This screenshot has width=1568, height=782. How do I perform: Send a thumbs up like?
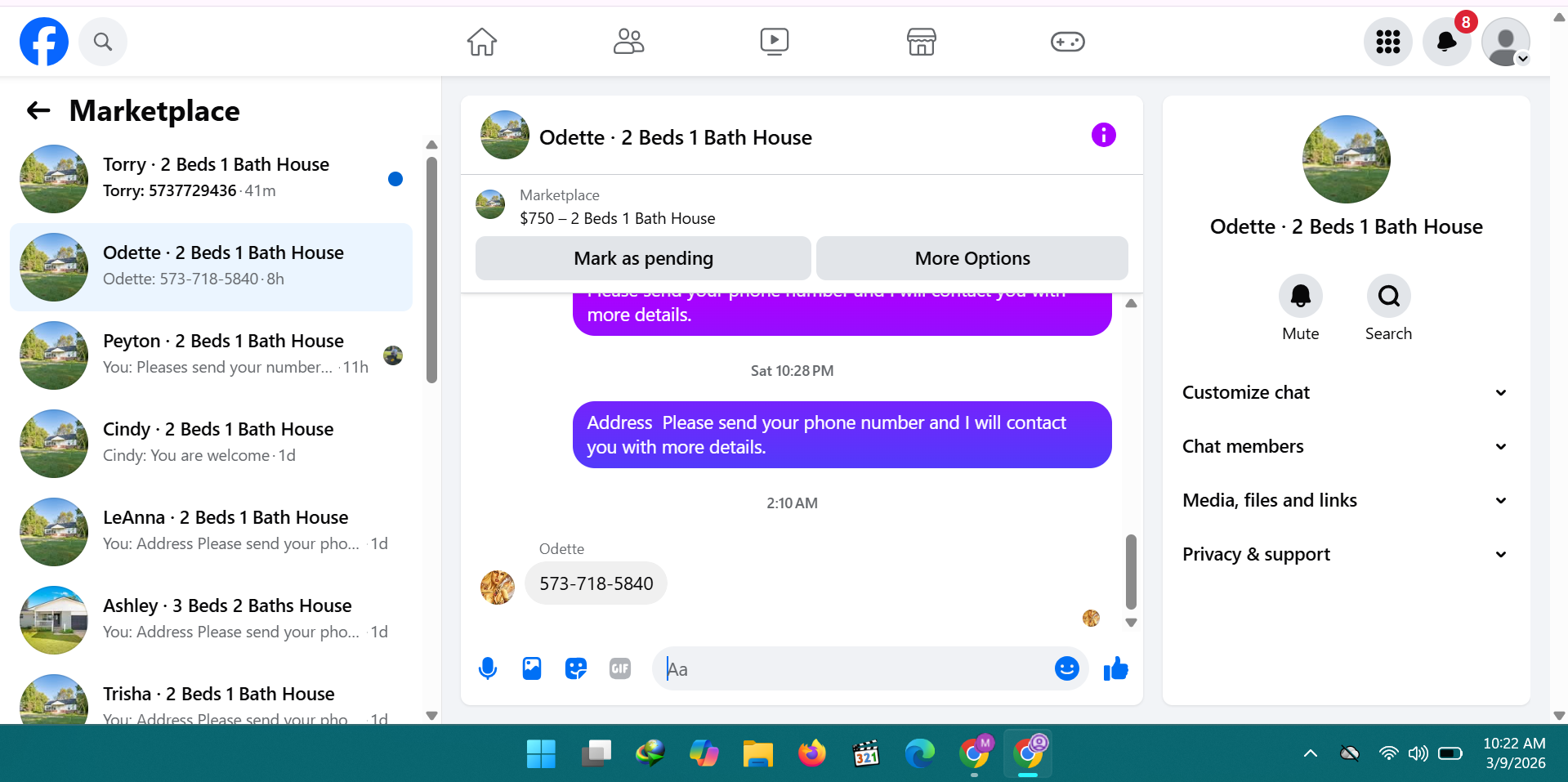[x=1115, y=669]
